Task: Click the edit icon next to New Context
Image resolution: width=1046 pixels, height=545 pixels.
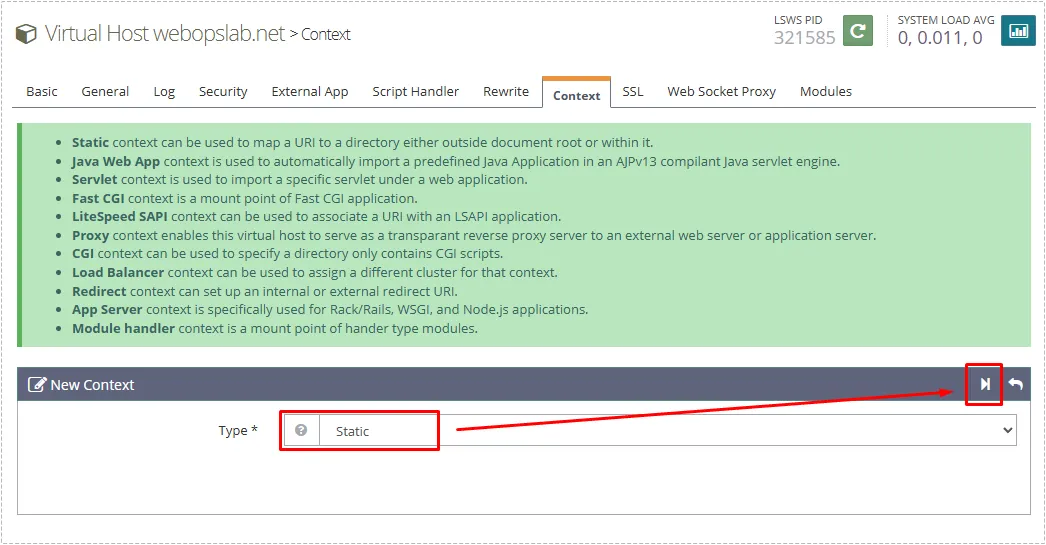Action: (x=37, y=385)
